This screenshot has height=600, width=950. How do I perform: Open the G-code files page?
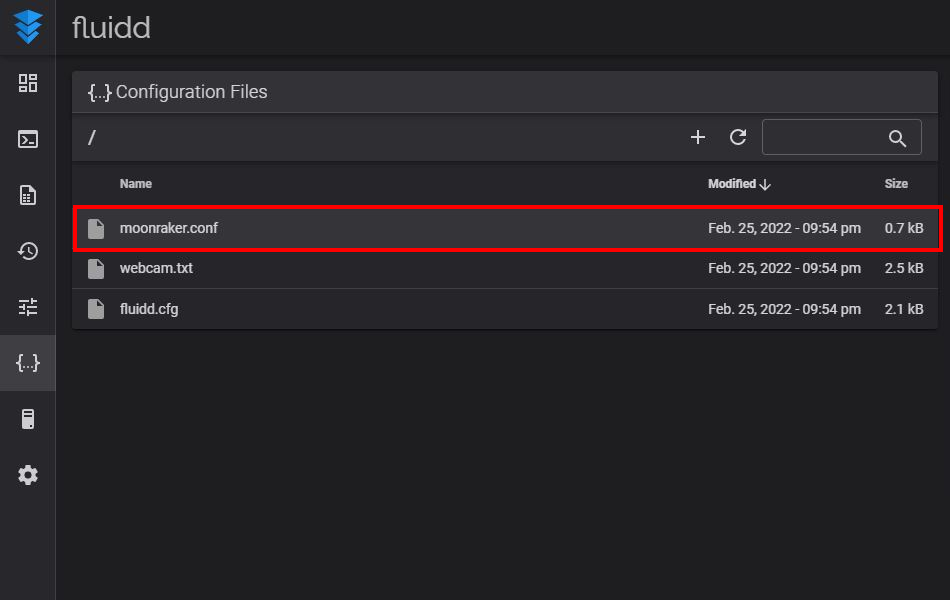[x=28, y=195]
